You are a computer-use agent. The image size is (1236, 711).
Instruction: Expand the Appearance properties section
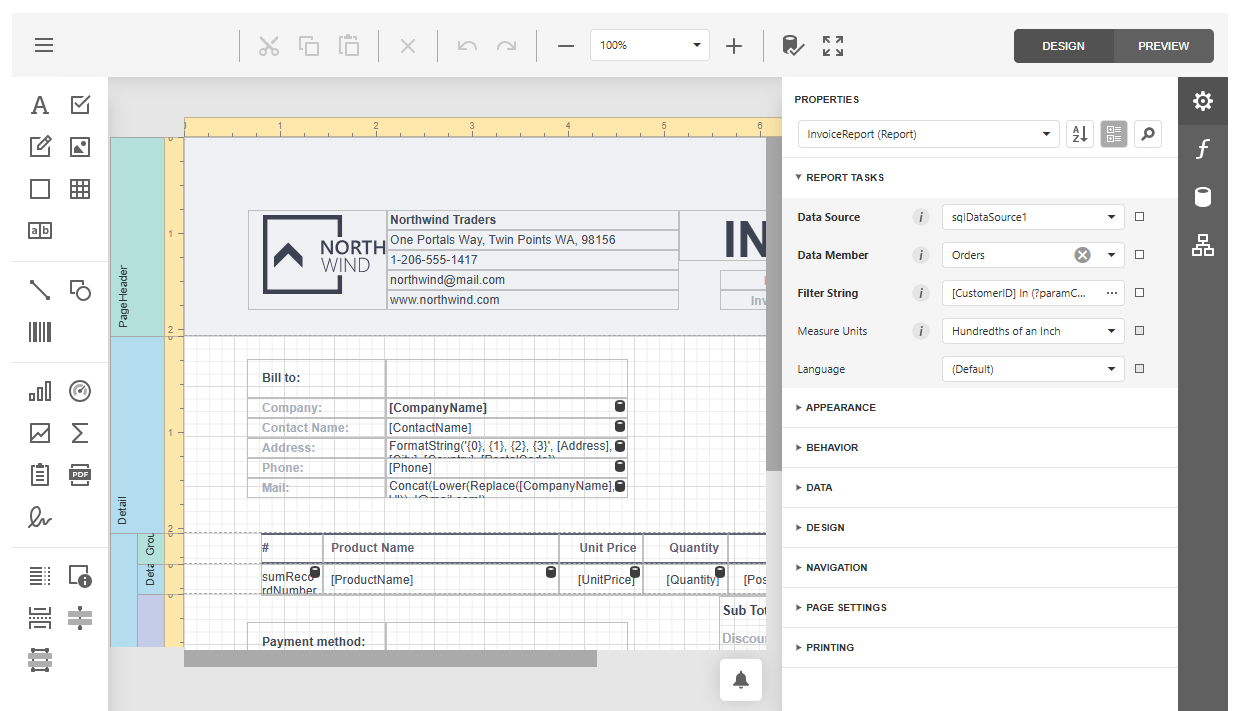coord(840,407)
